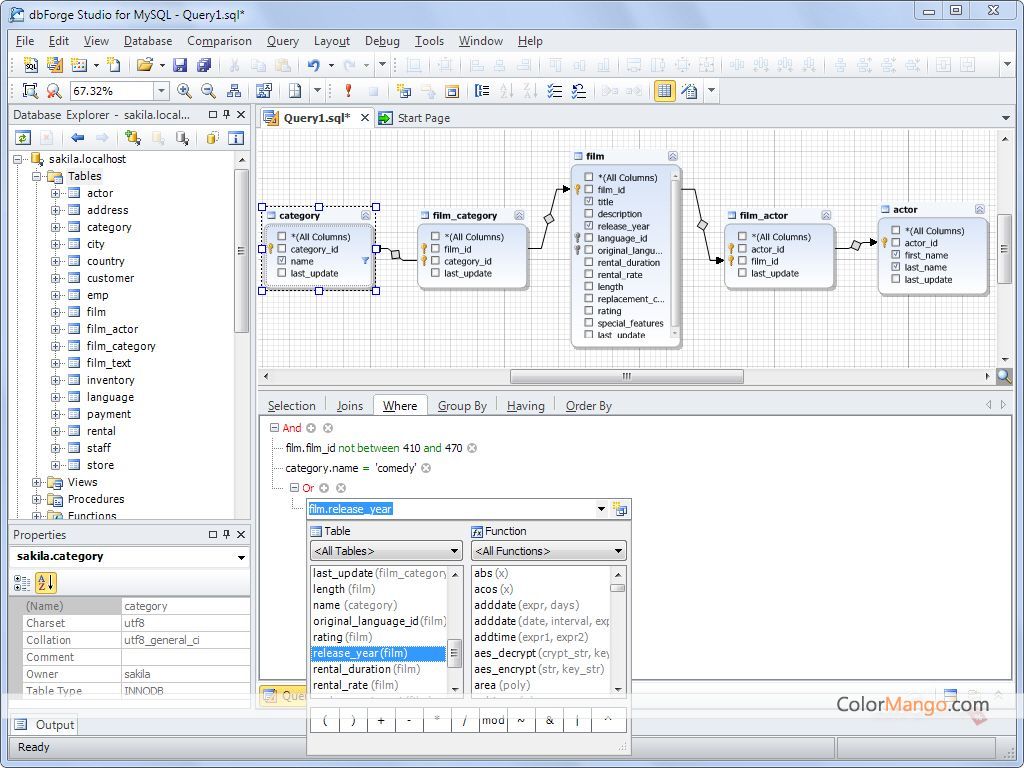Open the film.release_year expression dropdown arrow
This screenshot has width=1024, height=768.
pos(601,509)
